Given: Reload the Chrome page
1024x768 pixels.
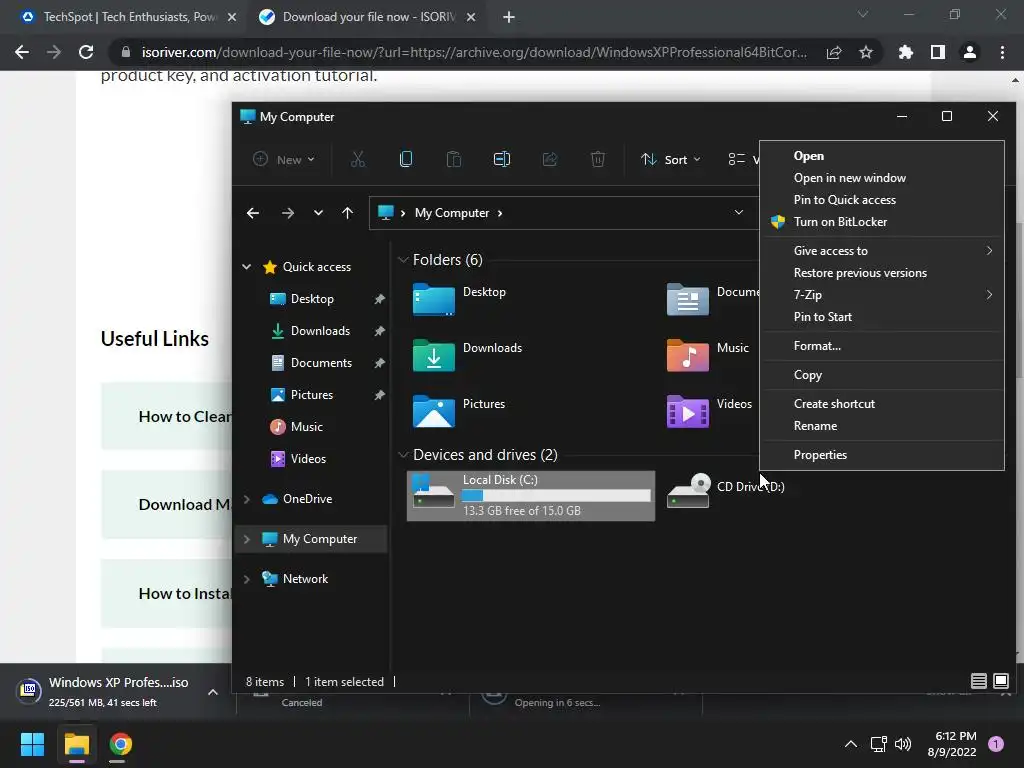Looking at the screenshot, I should tap(86, 52).
